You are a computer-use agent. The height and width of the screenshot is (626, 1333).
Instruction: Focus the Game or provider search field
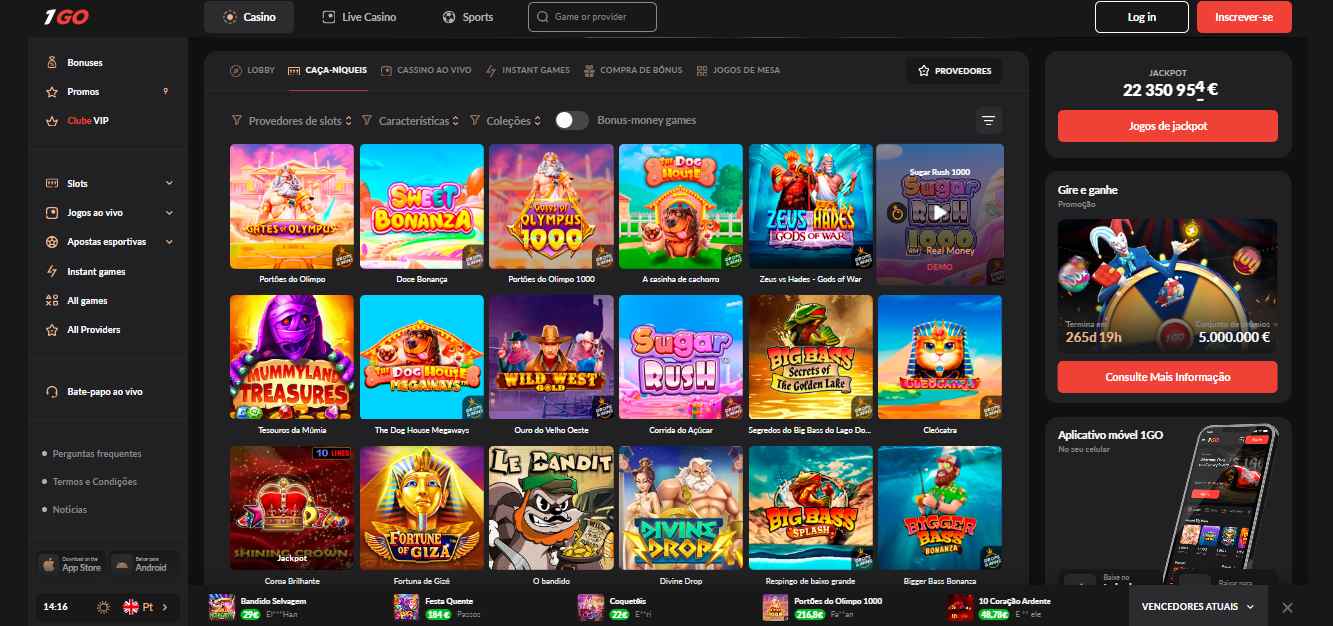[592, 17]
